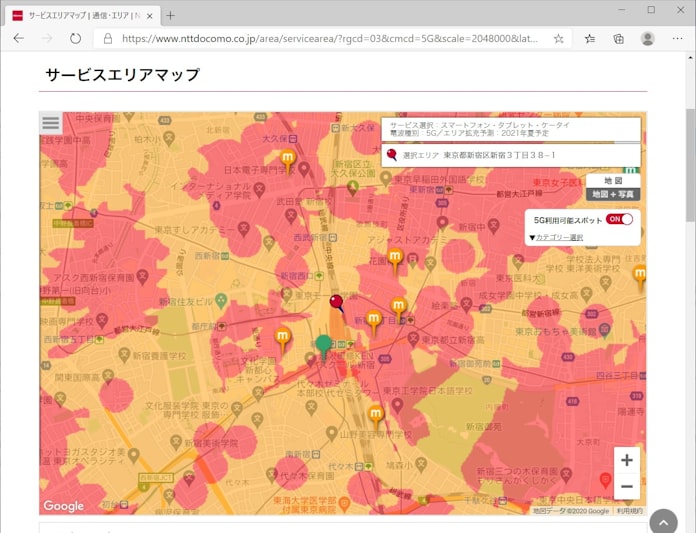Go back with browser back arrow

tap(19, 39)
